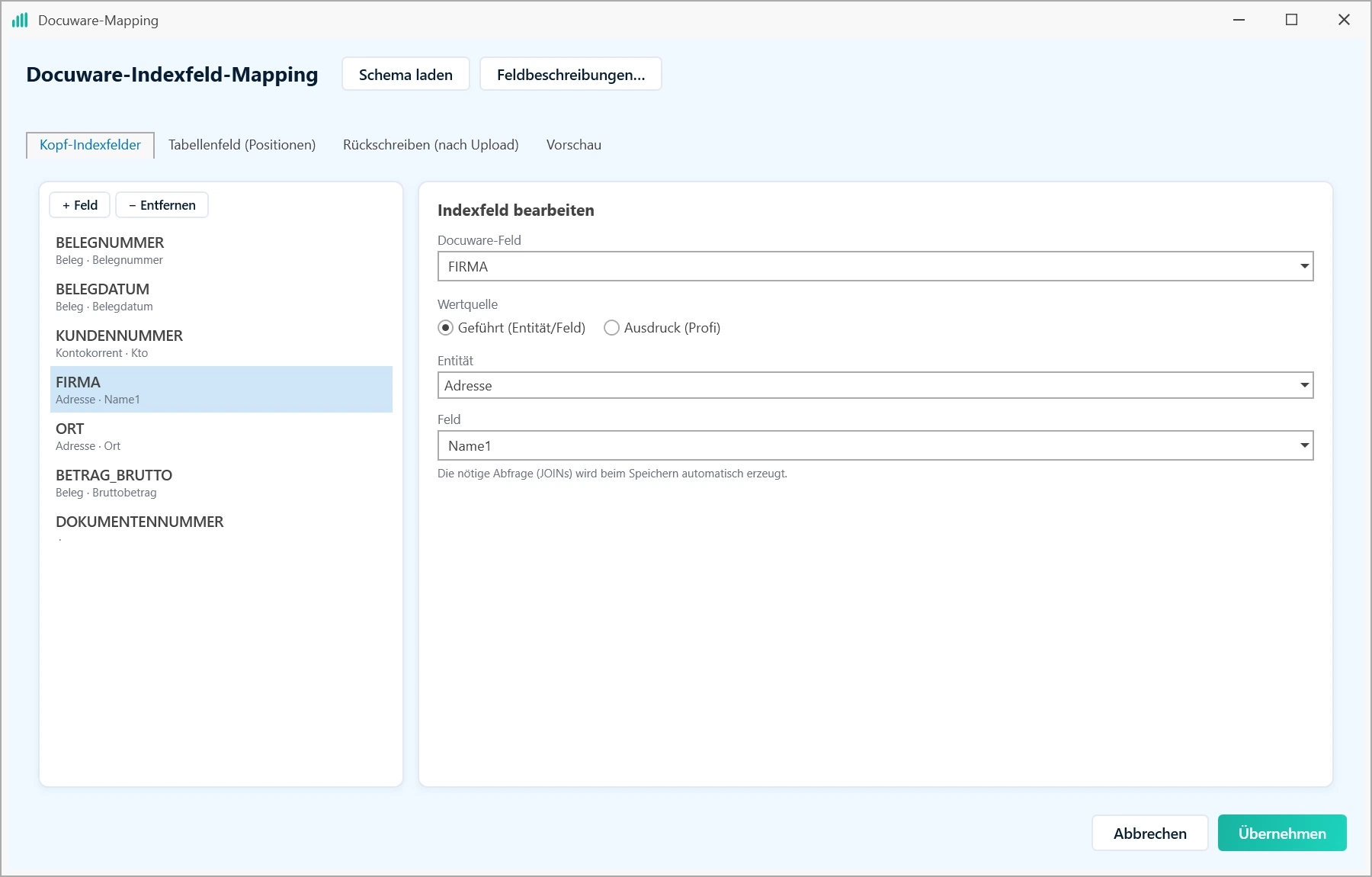Choose Geführt (Entität/Feld) radio option
This screenshot has height=877, width=1372.
click(x=511, y=328)
